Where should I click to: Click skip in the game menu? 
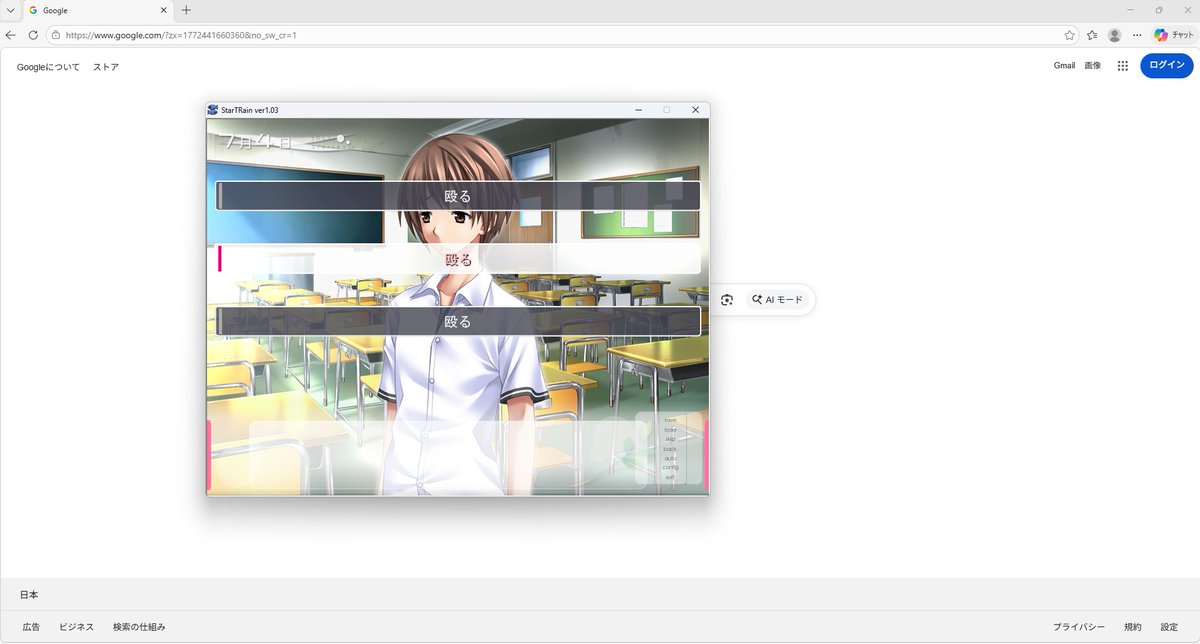[x=670, y=439]
